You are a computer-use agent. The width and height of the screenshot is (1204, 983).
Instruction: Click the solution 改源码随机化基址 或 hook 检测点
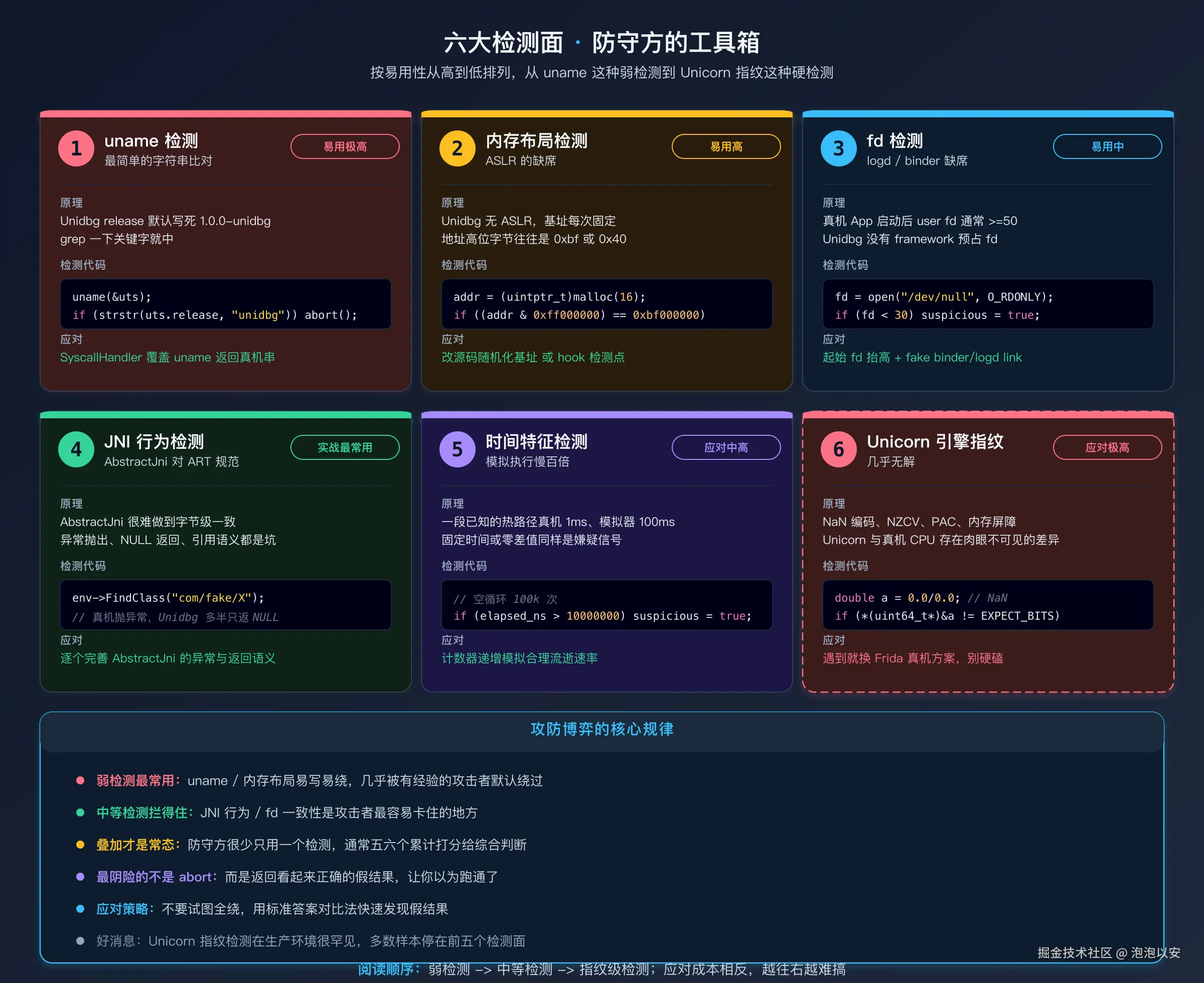(533, 357)
